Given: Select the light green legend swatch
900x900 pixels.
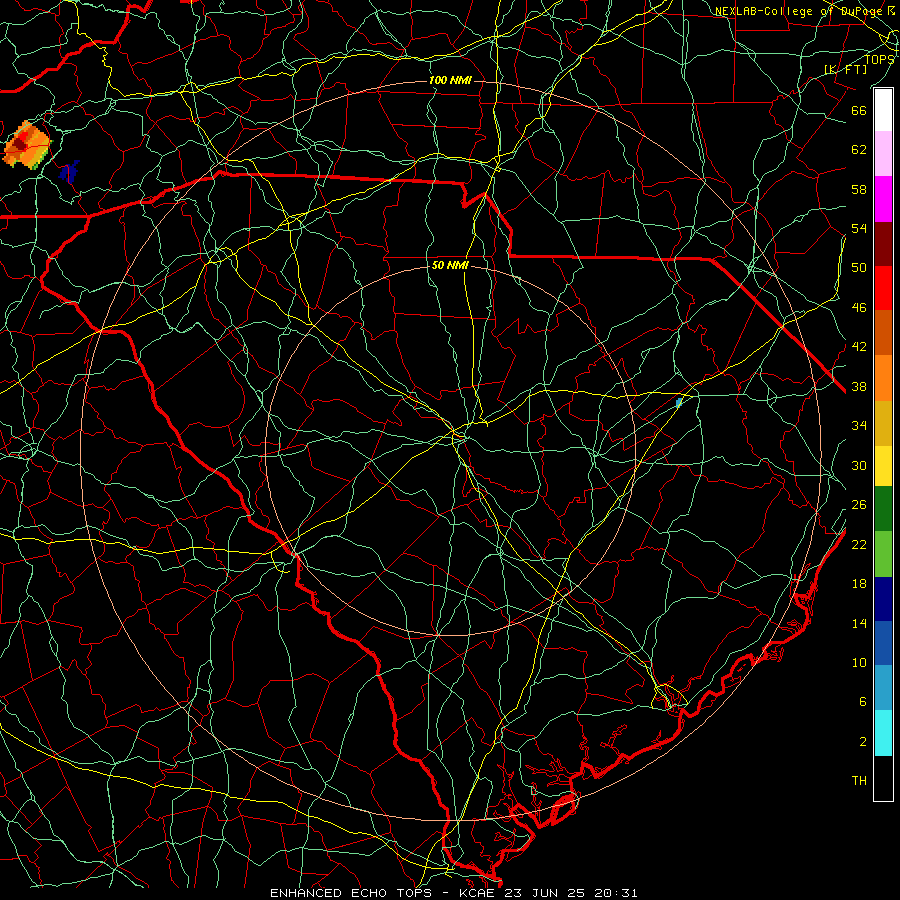Looking at the screenshot, I should tap(883, 553).
